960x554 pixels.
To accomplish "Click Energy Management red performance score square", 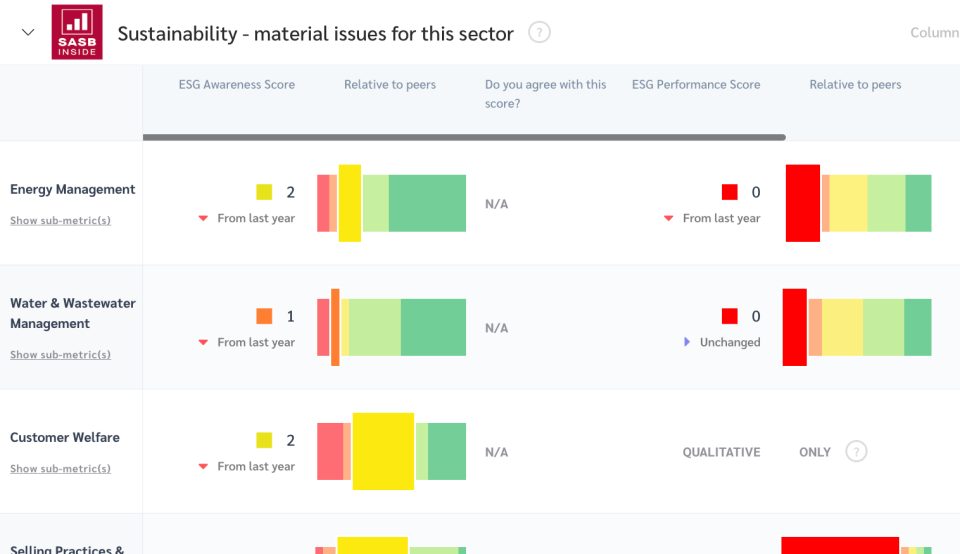I will click(729, 192).
